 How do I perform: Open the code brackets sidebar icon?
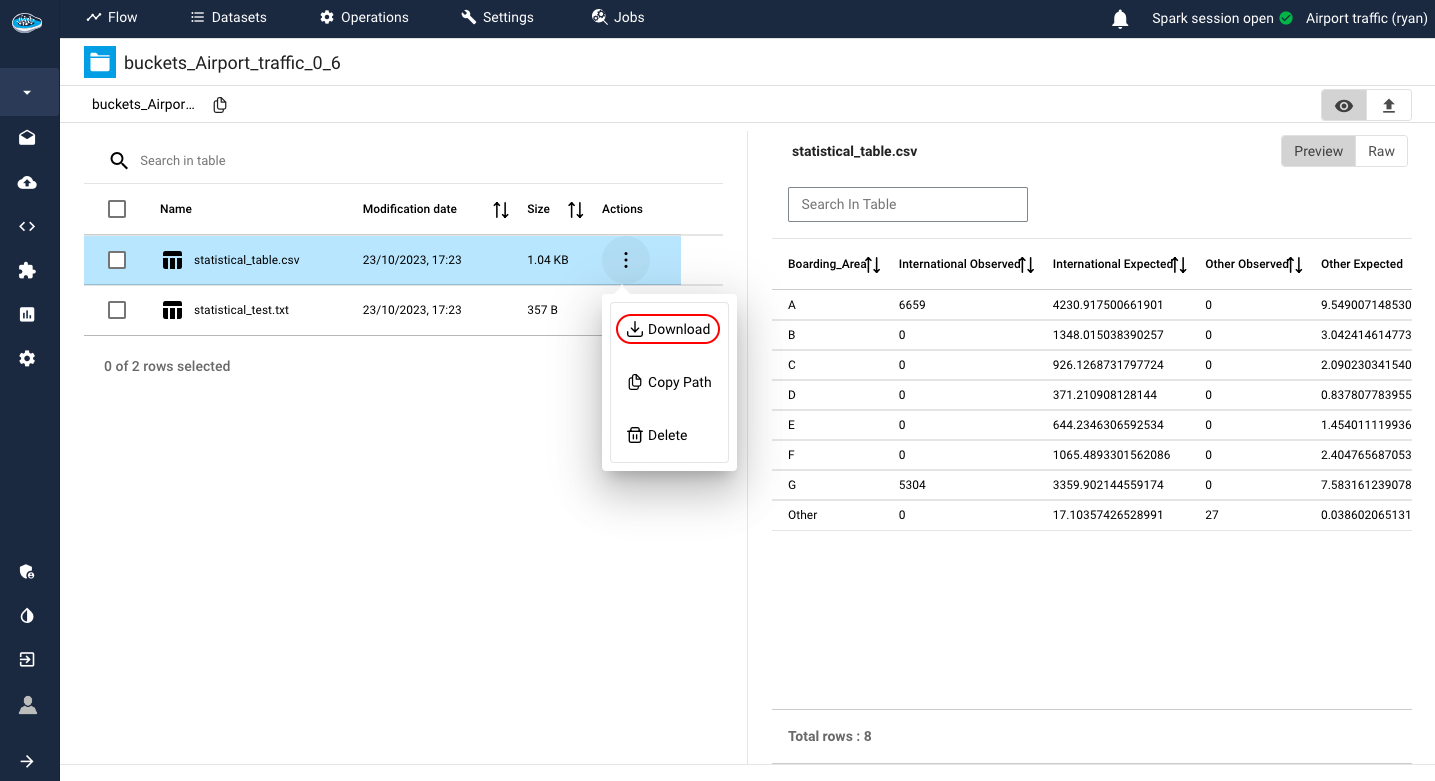pos(27,226)
